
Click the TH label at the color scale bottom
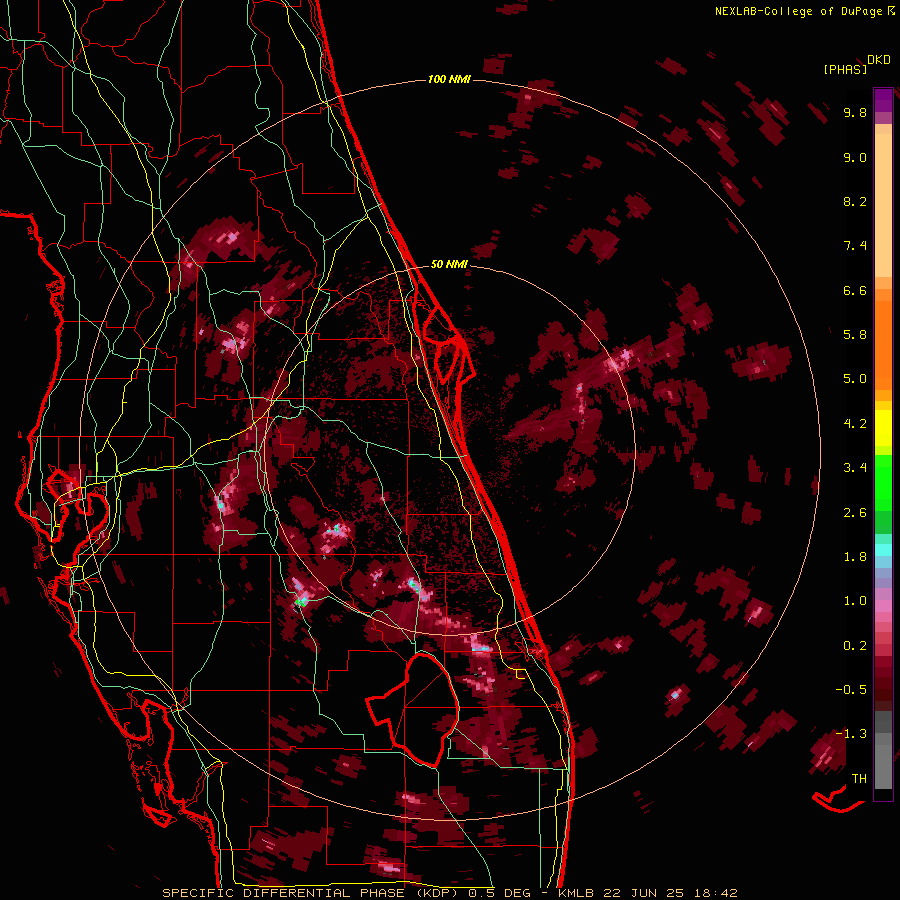859,779
